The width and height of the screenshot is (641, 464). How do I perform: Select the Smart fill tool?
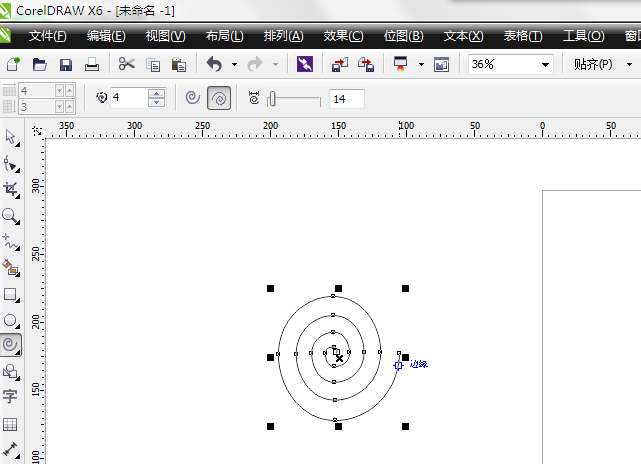11,268
